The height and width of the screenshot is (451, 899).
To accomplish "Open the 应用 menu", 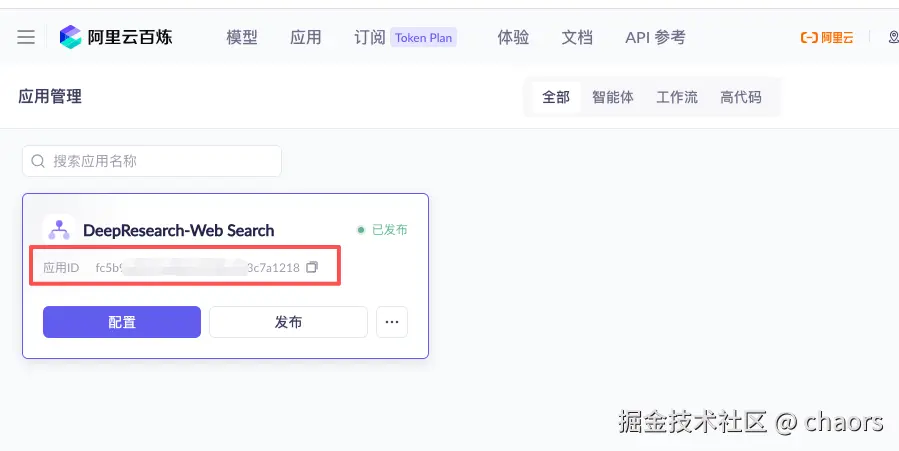I will click(306, 38).
